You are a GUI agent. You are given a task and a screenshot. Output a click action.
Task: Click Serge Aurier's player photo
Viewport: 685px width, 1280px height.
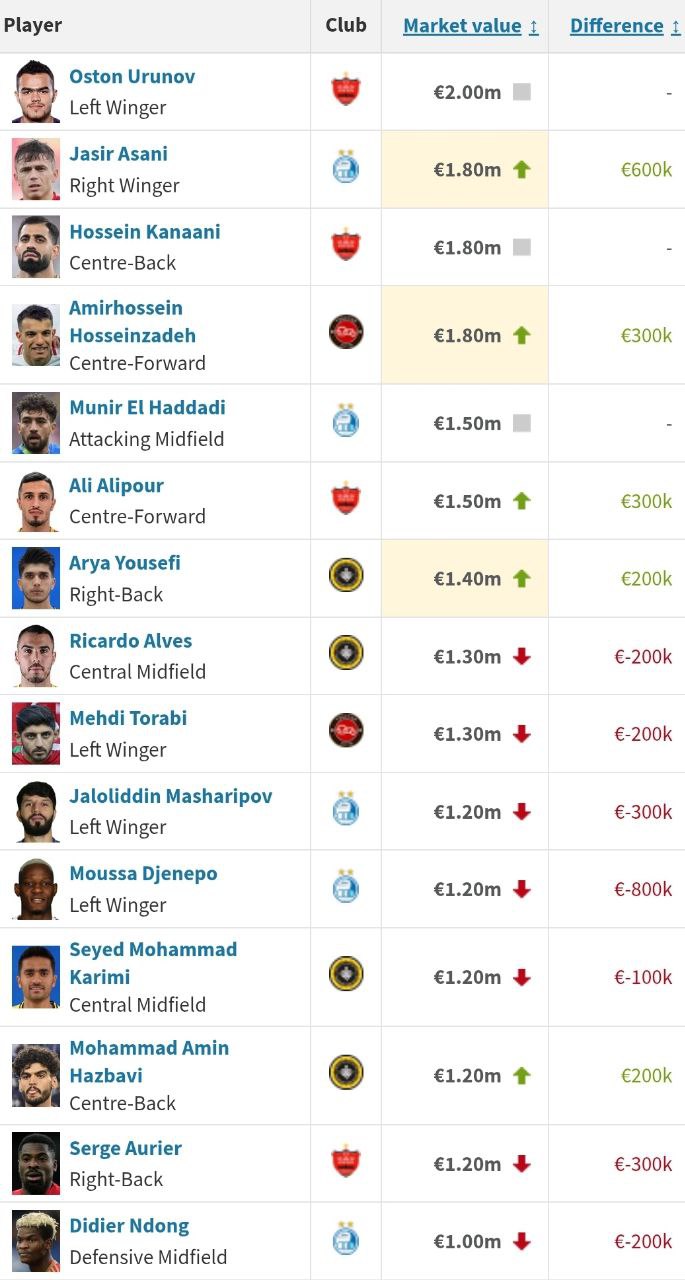pos(35,1163)
